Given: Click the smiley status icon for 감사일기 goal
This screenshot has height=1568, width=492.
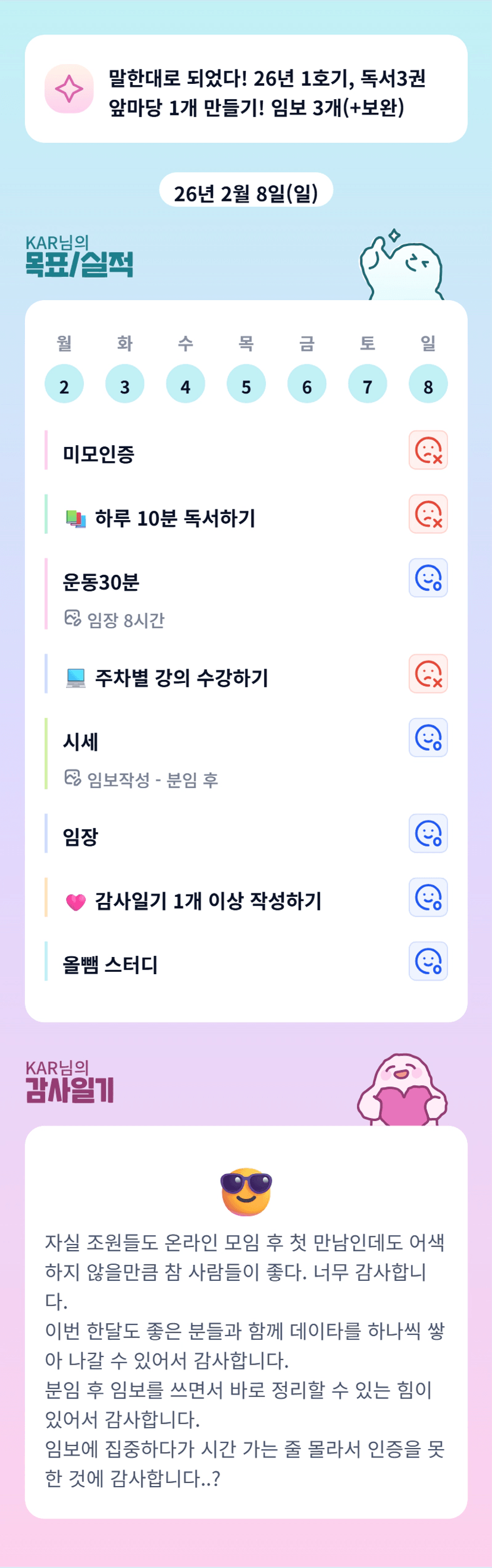Looking at the screenshot, I should pos(428,897).
